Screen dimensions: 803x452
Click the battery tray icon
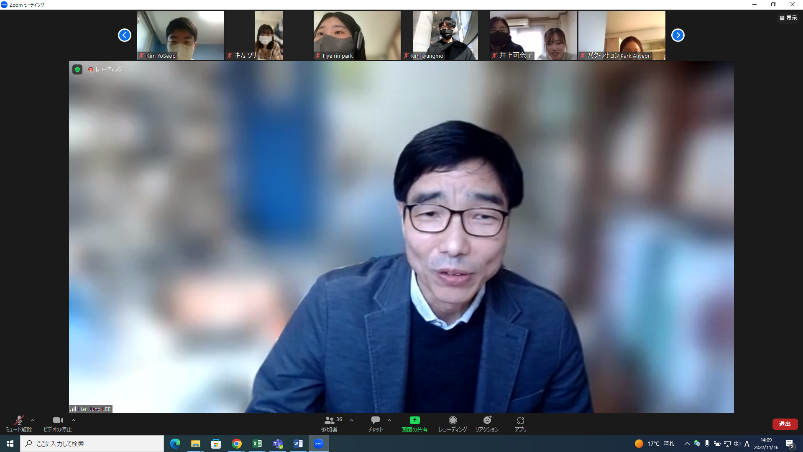coord(717,443)
